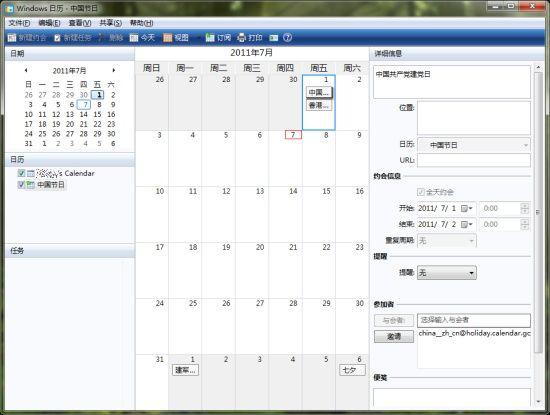Open the 编辑(E) menu
550x415 pixels.
tap(49, 23)
